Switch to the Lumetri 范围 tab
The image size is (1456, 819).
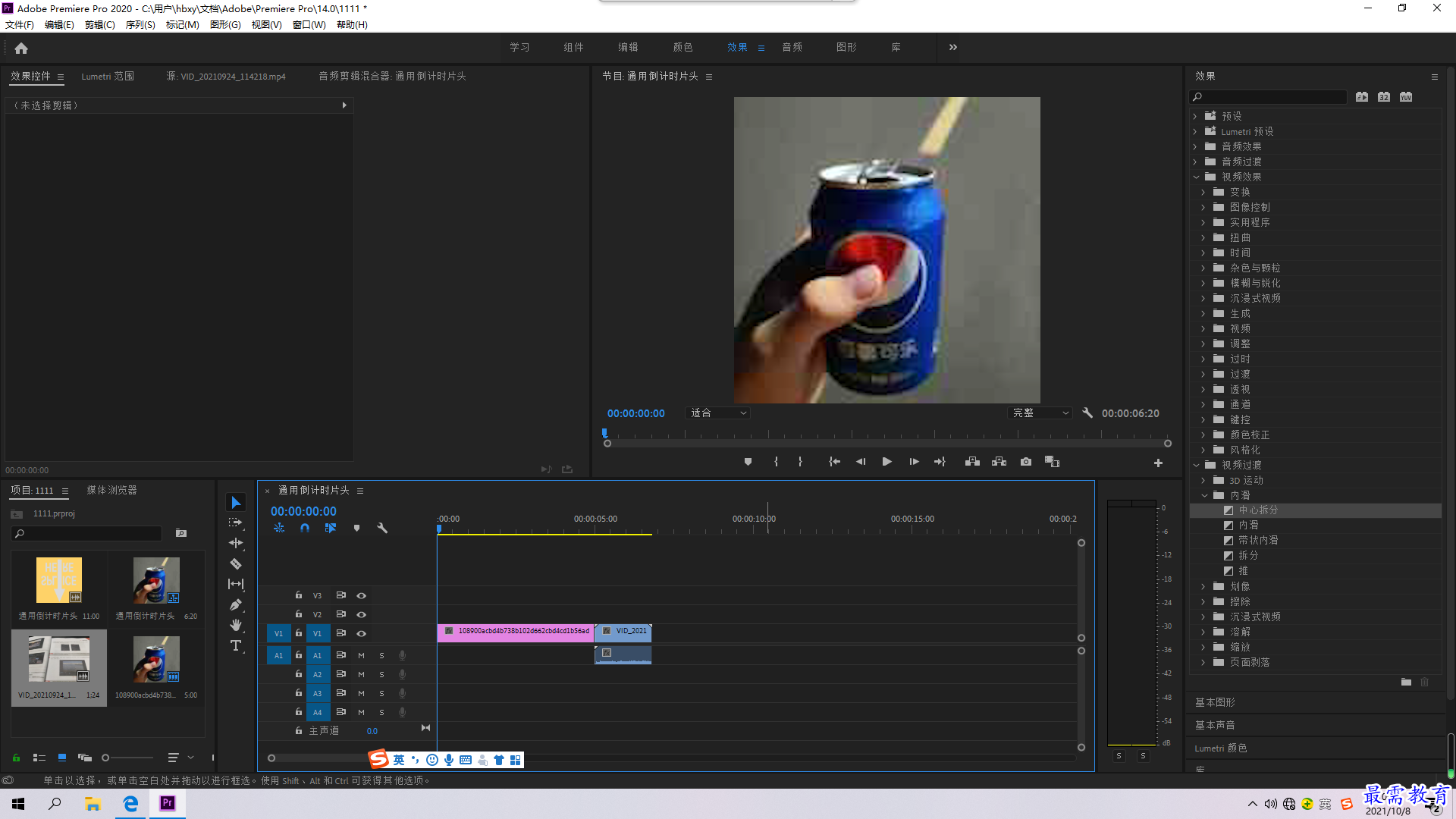pyautogui.click(x=108, y=77)
